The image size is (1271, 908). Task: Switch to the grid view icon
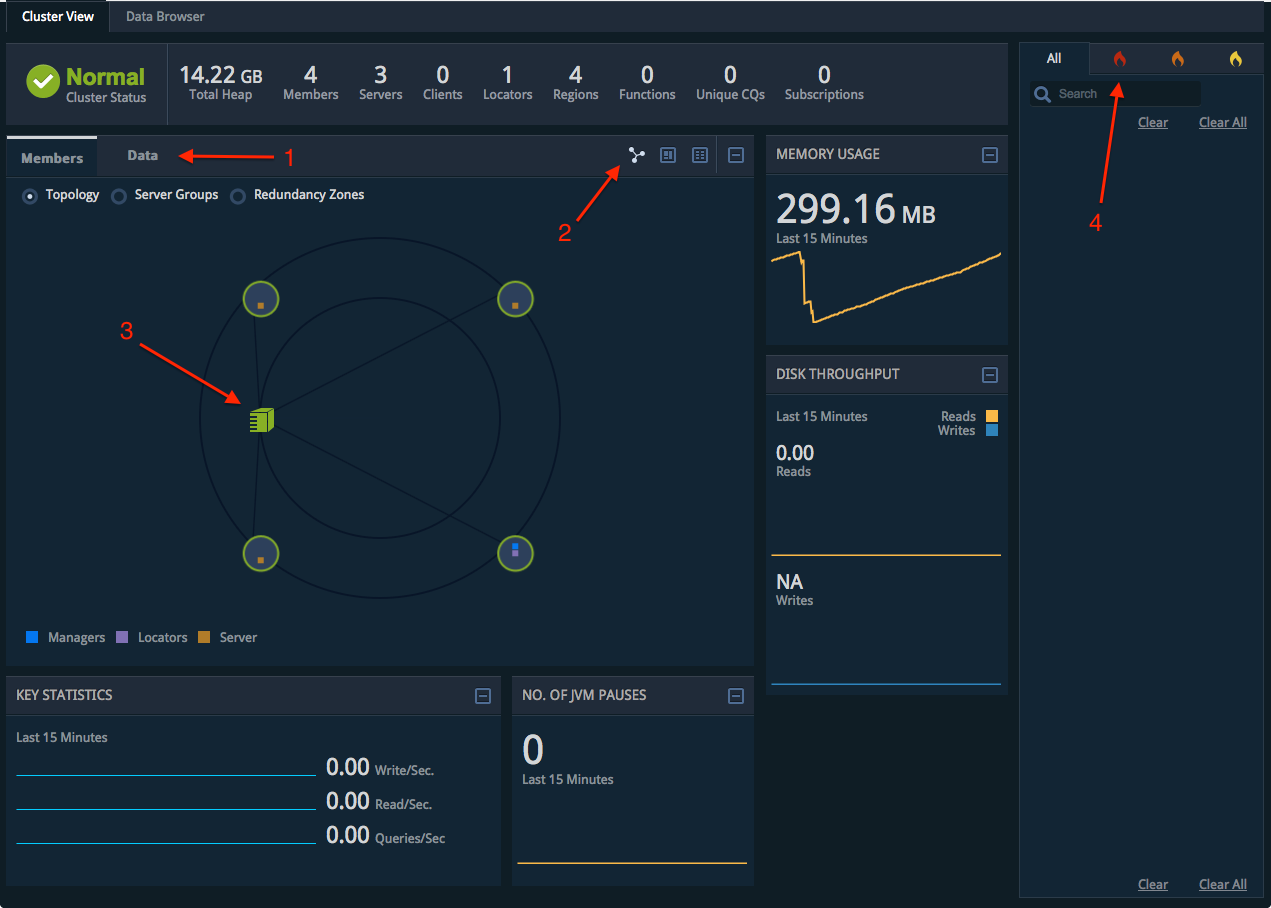[x=700, y=155]
